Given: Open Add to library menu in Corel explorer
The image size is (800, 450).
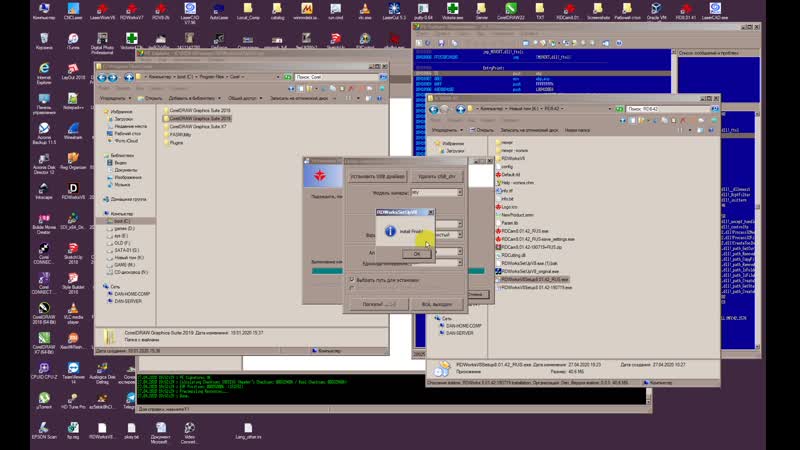Looking at the screenshot, I should tap(194, 98).
